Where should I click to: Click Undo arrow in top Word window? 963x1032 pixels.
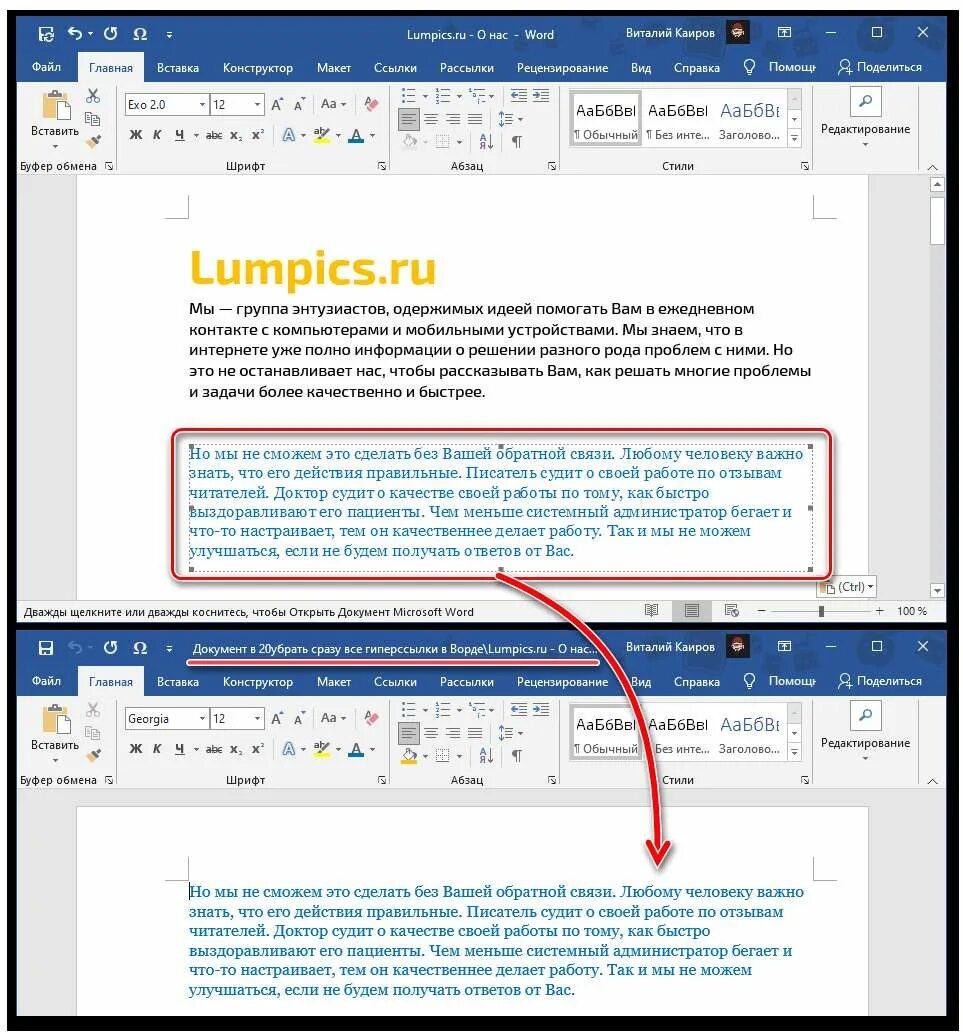coord(75,34)
